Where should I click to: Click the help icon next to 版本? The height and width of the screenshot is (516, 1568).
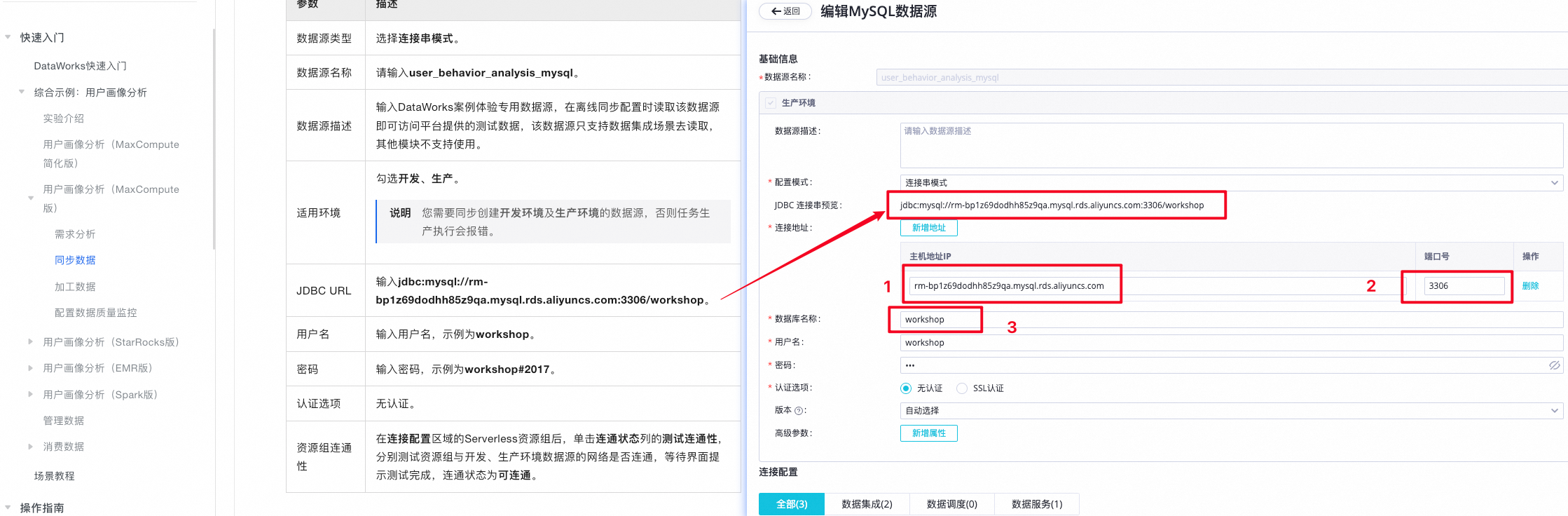[798, 411]
